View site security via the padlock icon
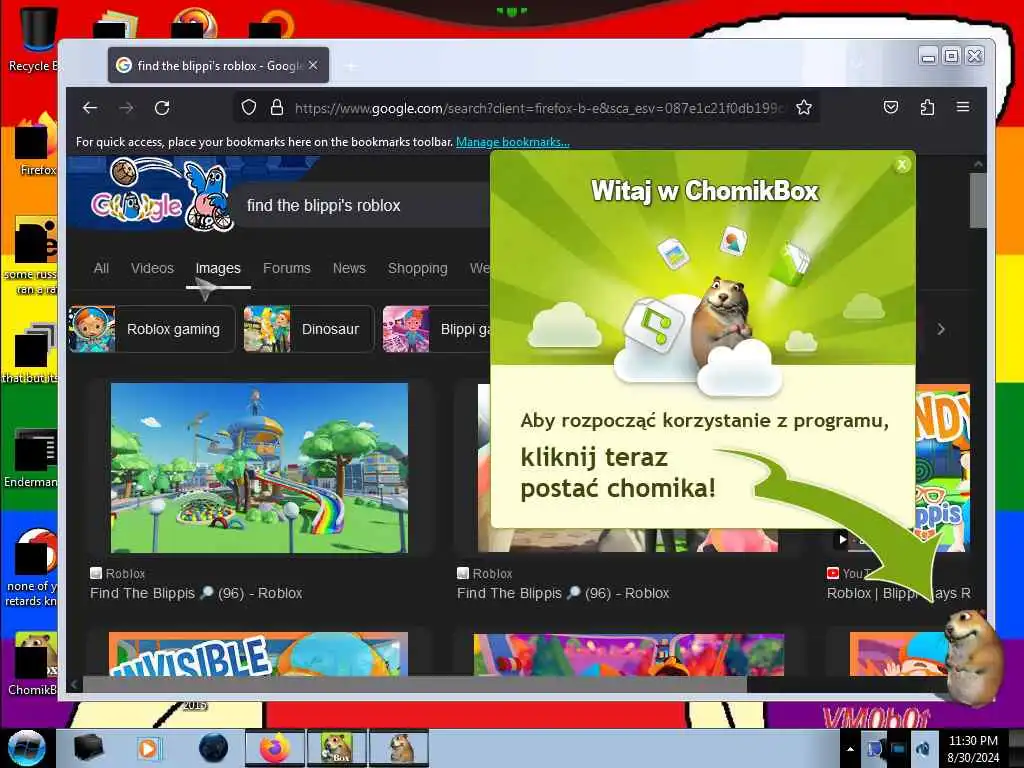This screenshot has width=1024, height=768. (x=277, y=107)
